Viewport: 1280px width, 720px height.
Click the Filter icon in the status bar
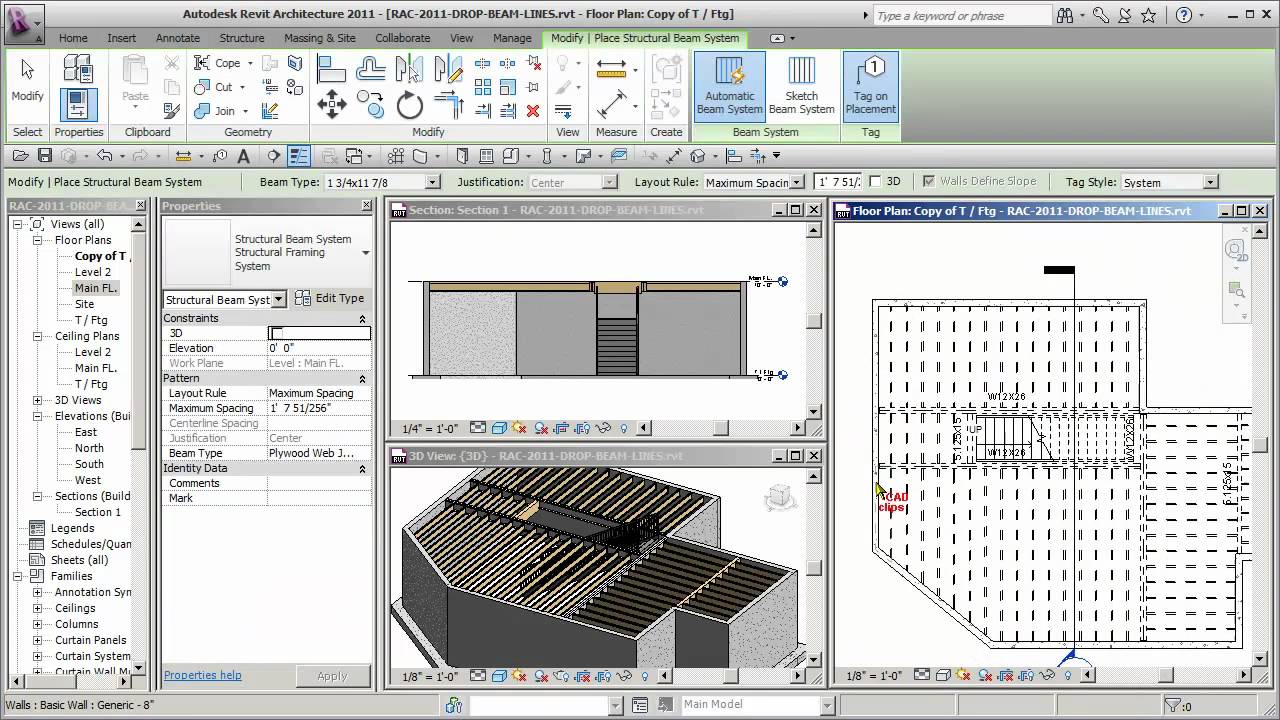(x=1173, y=706)
